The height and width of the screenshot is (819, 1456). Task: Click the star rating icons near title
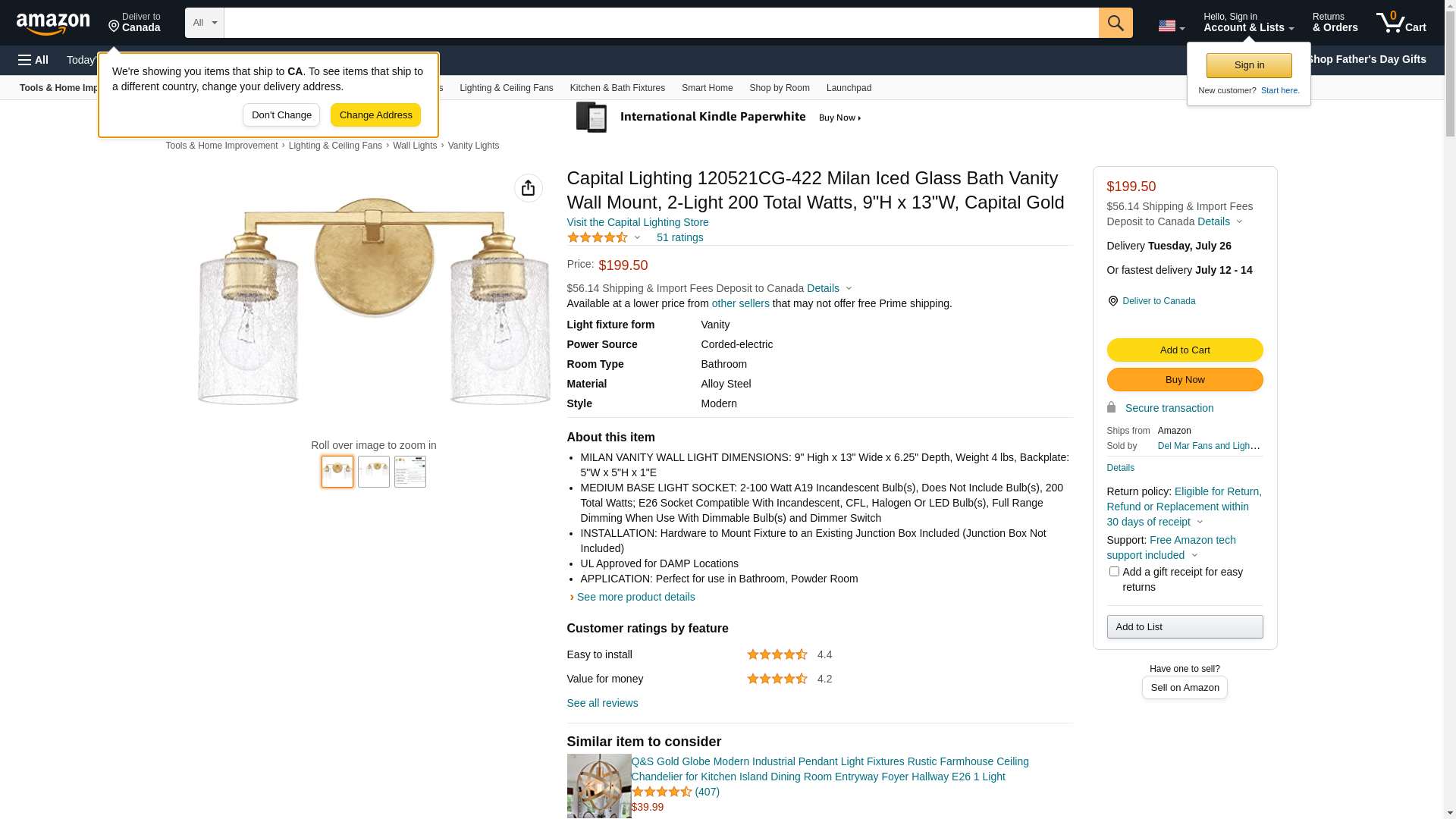[598, 237]
